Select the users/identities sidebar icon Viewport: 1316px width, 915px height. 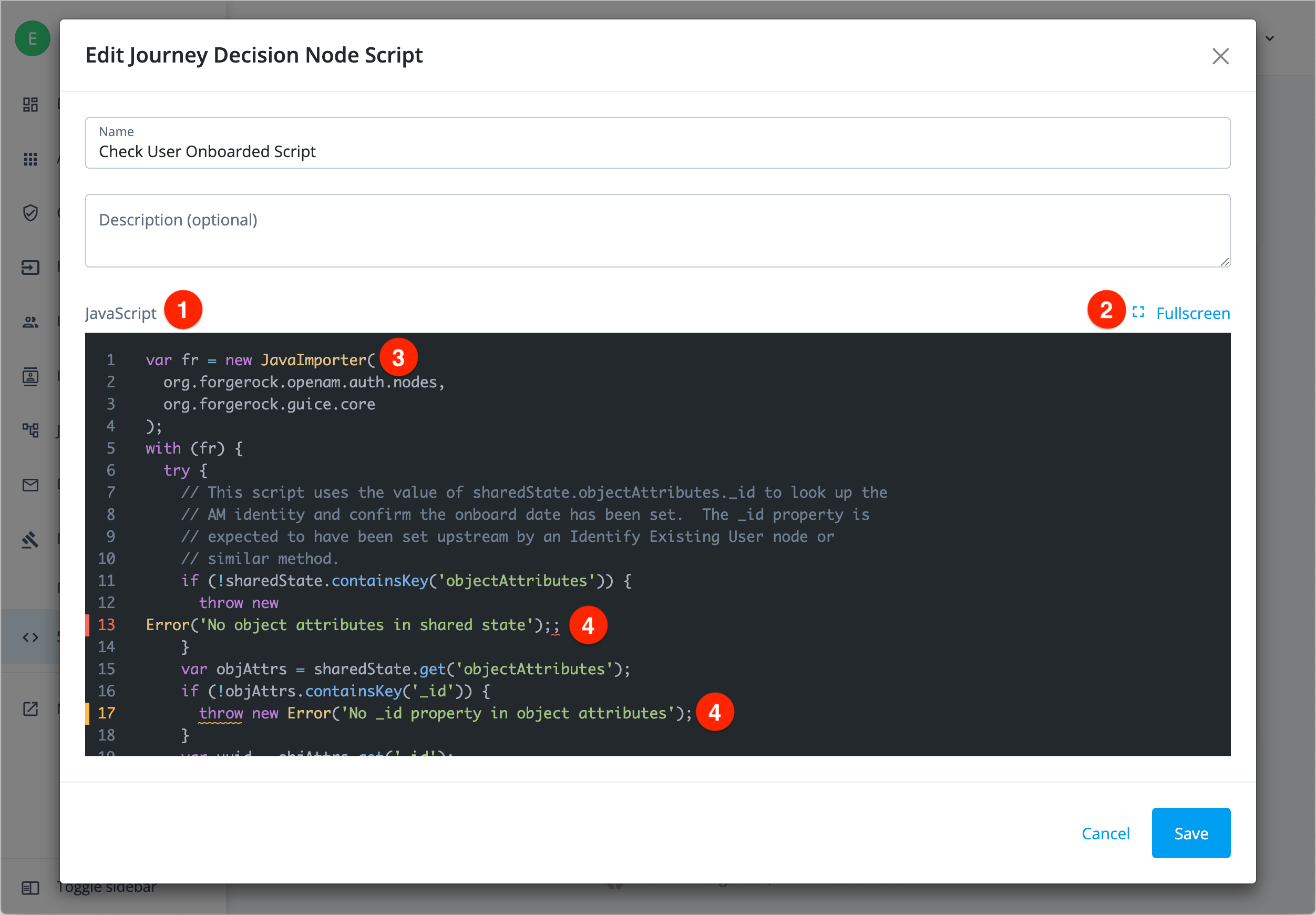30,322
